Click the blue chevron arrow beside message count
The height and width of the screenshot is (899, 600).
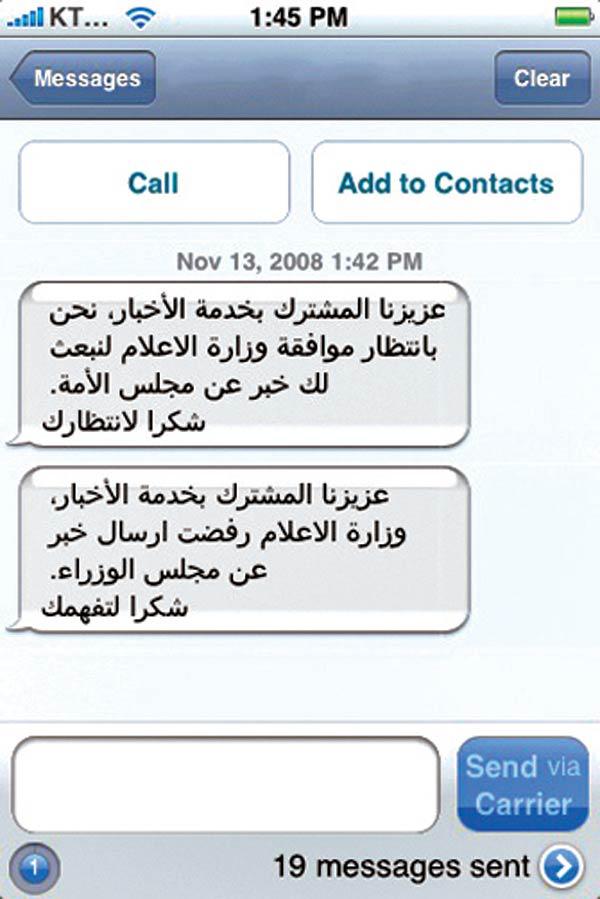tap(562, 866)
